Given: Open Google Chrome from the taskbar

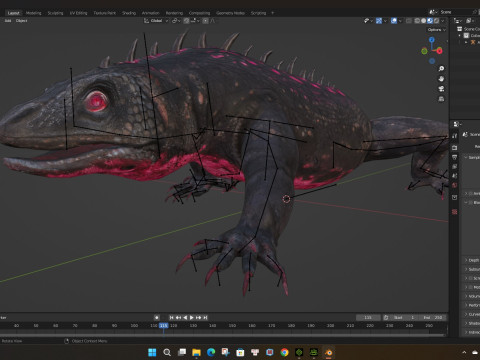Looking at the screenshot, I should 284,352.
